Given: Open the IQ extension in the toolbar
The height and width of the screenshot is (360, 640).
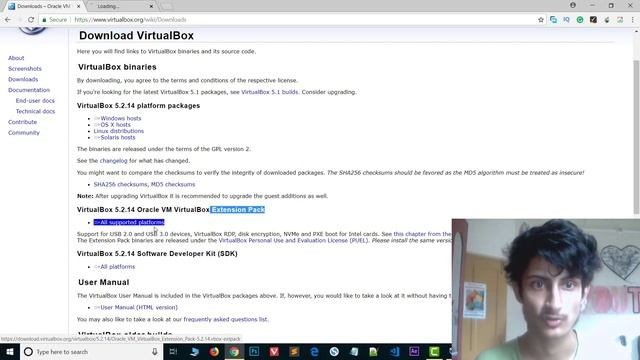Looking at the screenshot, I should coord(567,20).
